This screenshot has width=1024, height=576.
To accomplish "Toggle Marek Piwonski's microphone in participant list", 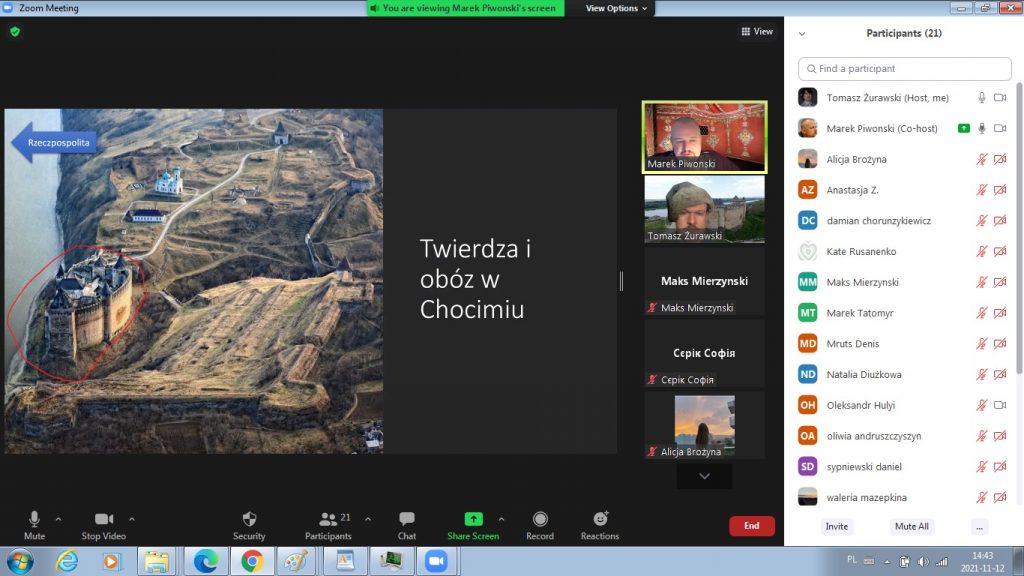I will pyautogui.click(x=982, y=128).
